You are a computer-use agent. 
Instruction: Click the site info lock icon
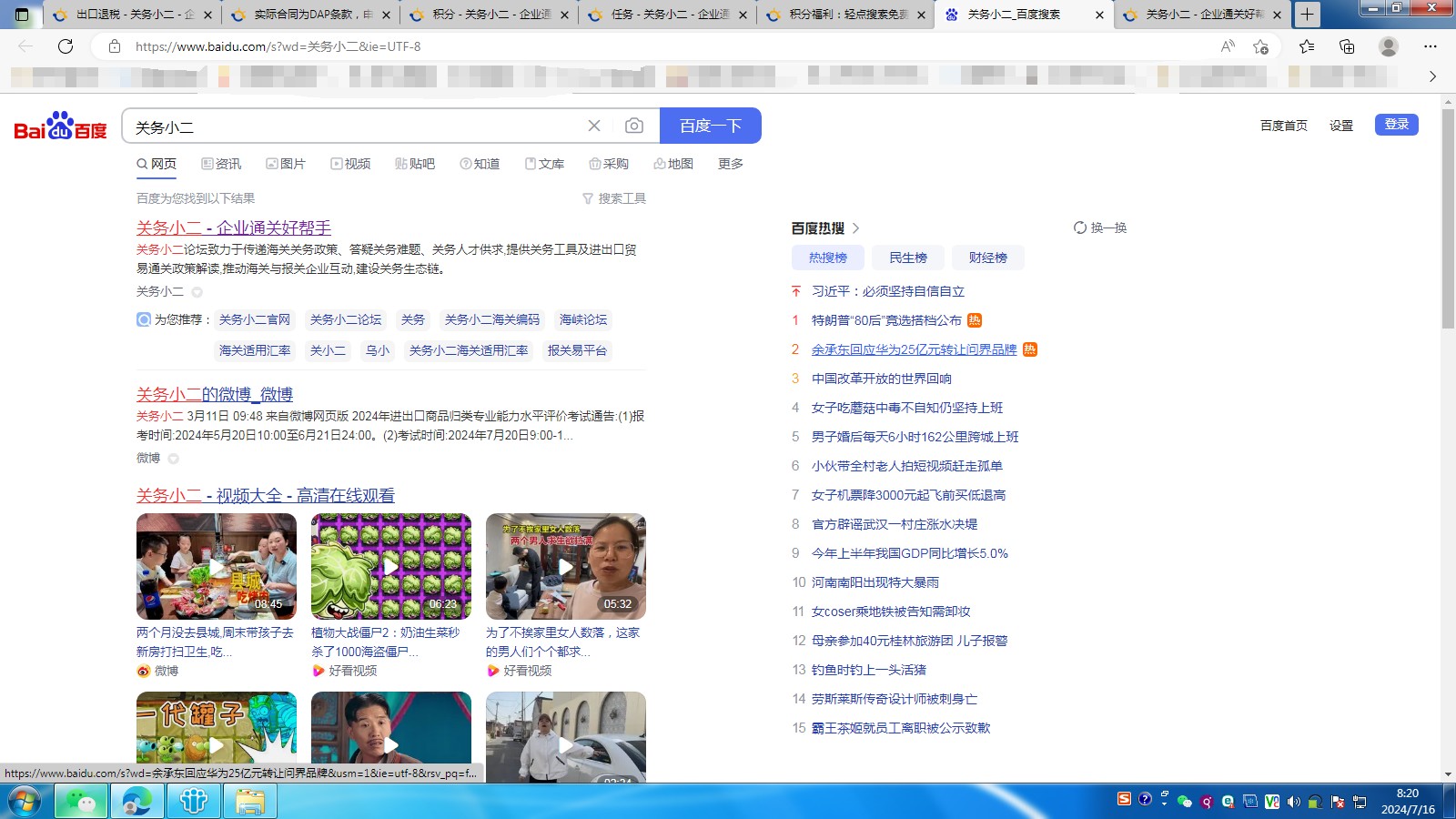coord(115,46)
